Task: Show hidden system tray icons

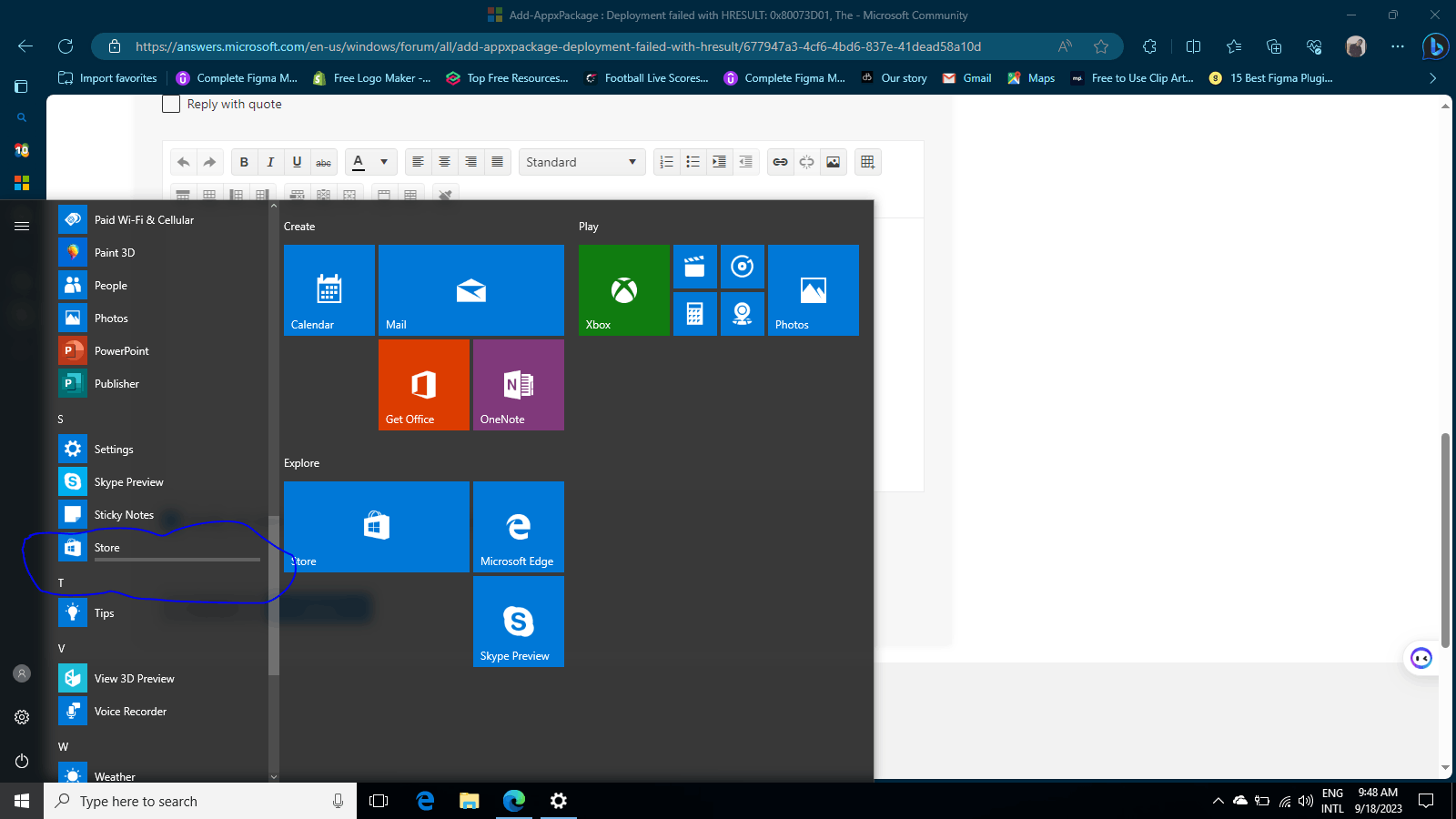Action: (1218, 801)
